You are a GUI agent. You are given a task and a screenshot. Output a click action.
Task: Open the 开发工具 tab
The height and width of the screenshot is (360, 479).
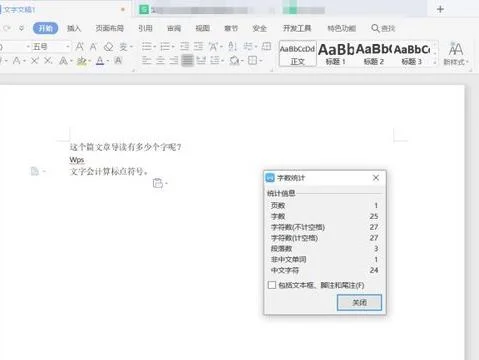tap(297, 28)
